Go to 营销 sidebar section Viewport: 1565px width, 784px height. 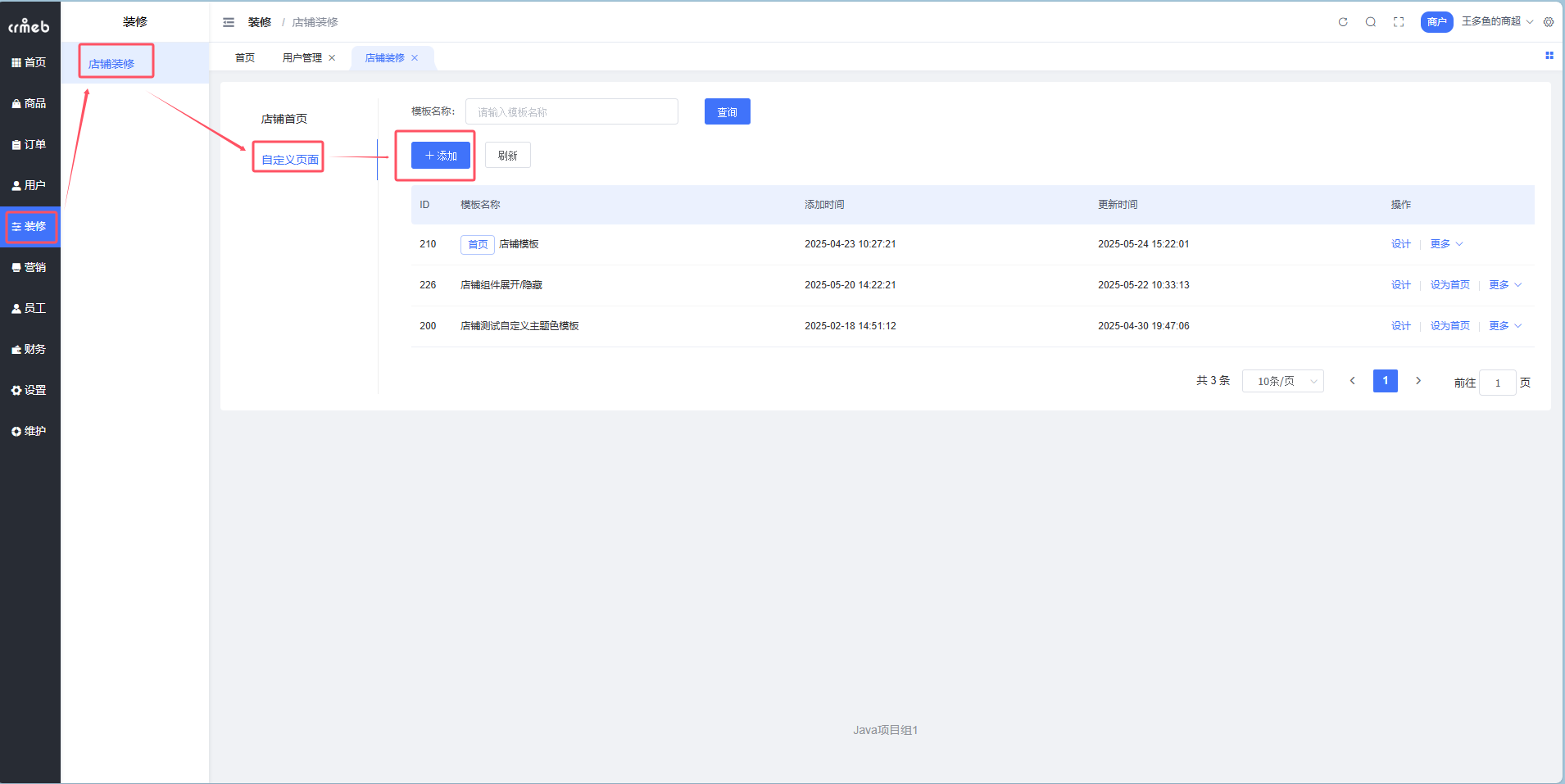tap(29, 267)
